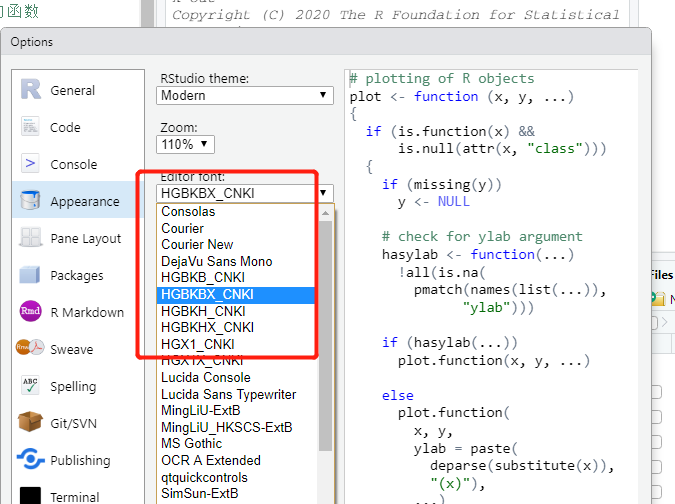
Task: Pick Lucida Sans Typewriter font
Action: tap(238, 394)
